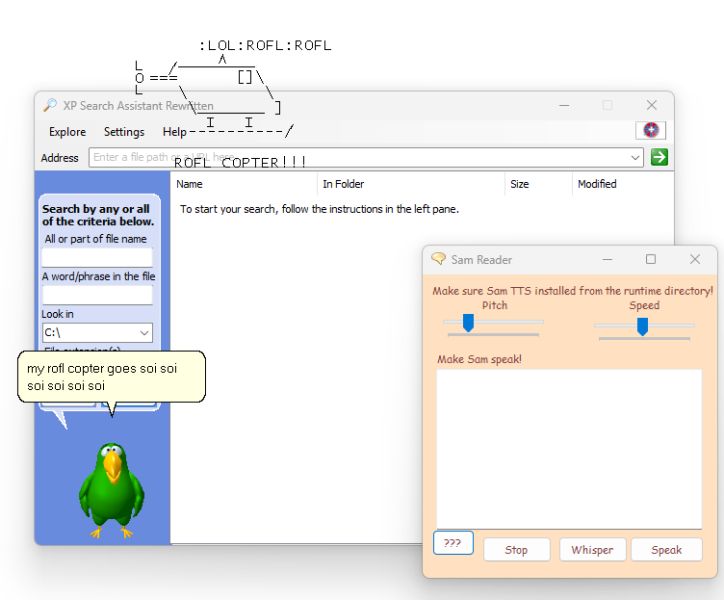
Task: Open the Explore menu
Action: (x=67, y=132)
